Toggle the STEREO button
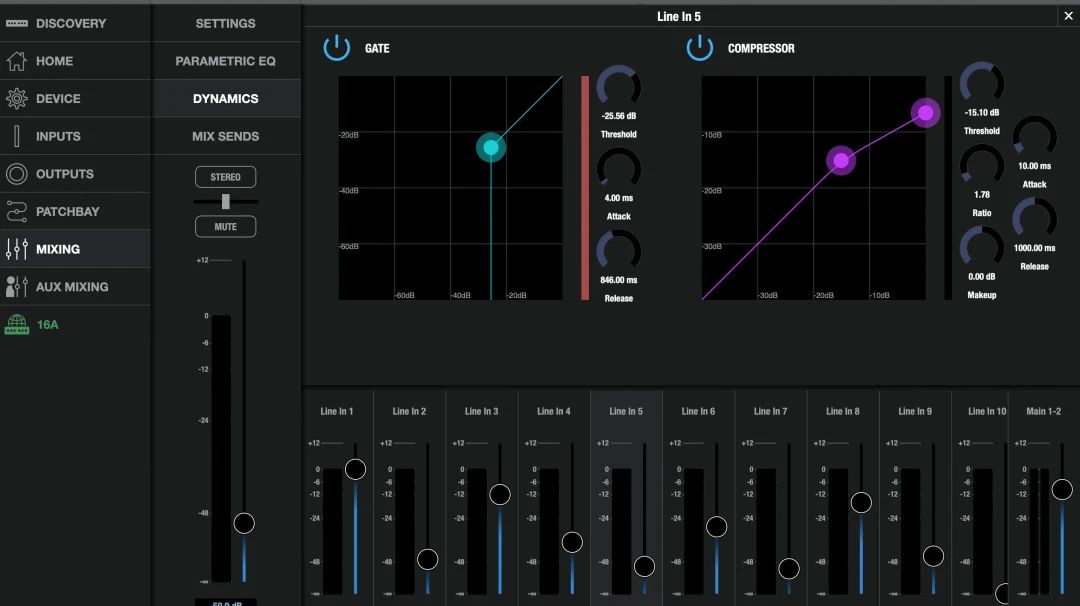The image size is (1080, 606). tap(225, 177)
